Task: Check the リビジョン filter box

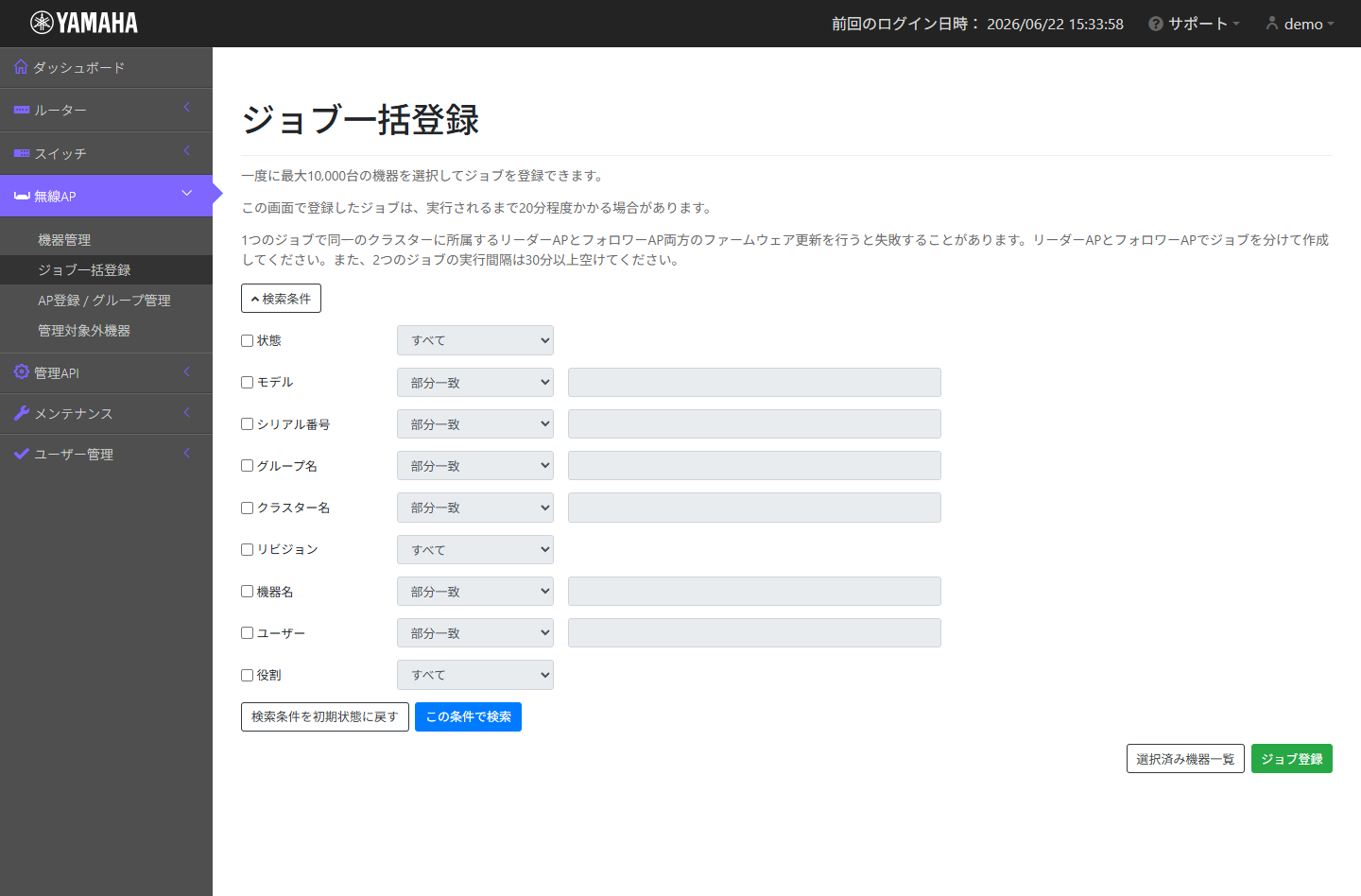Action: [x=247, y=549]
